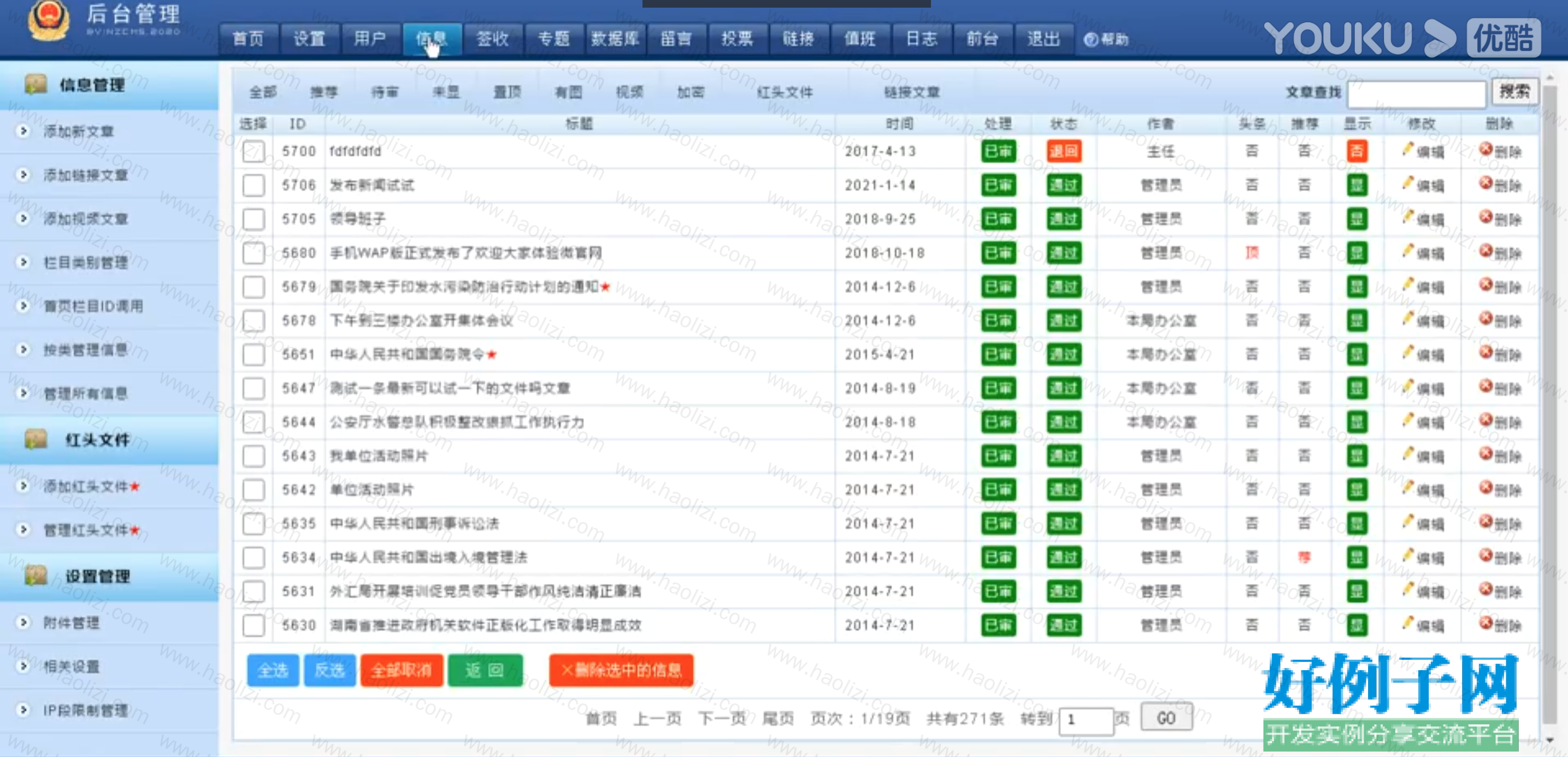Click the blue 全选 button

pyautogui.click(x=273, y=670)
